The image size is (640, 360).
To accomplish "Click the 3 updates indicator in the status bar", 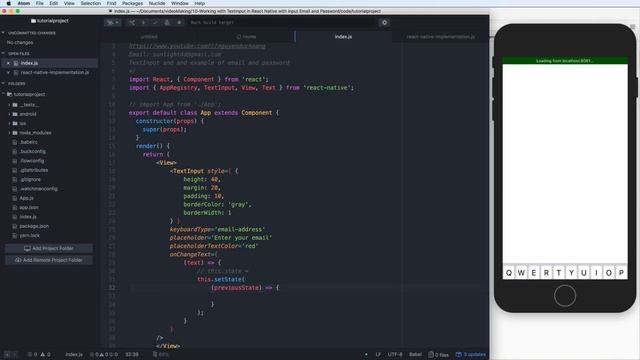I will pyautogui.click(x=471, y=354).
